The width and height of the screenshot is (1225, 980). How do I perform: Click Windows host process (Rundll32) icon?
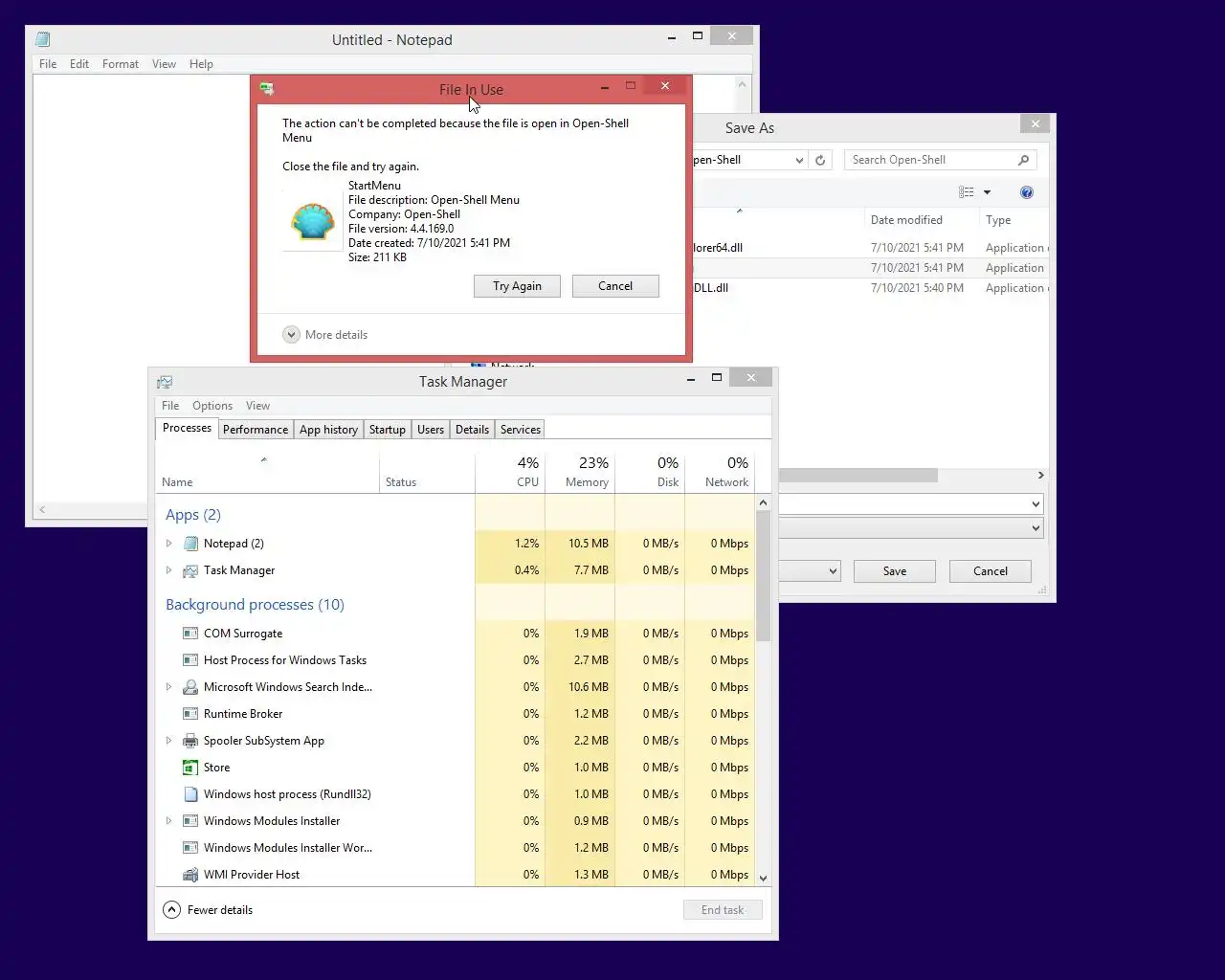[190, 793]
